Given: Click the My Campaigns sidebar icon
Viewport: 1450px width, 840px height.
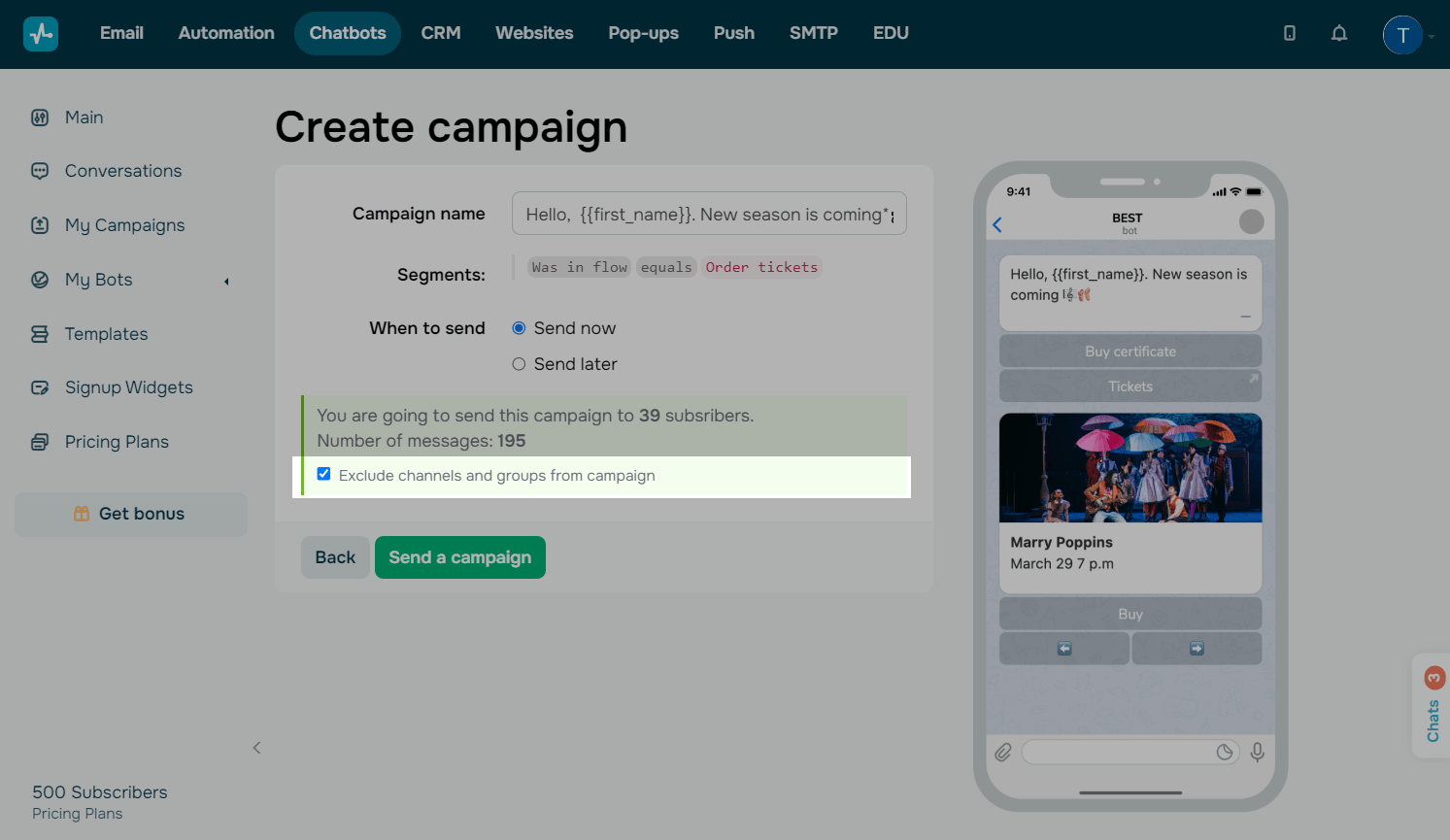Looking at the screenshot, I should point(39,224).
